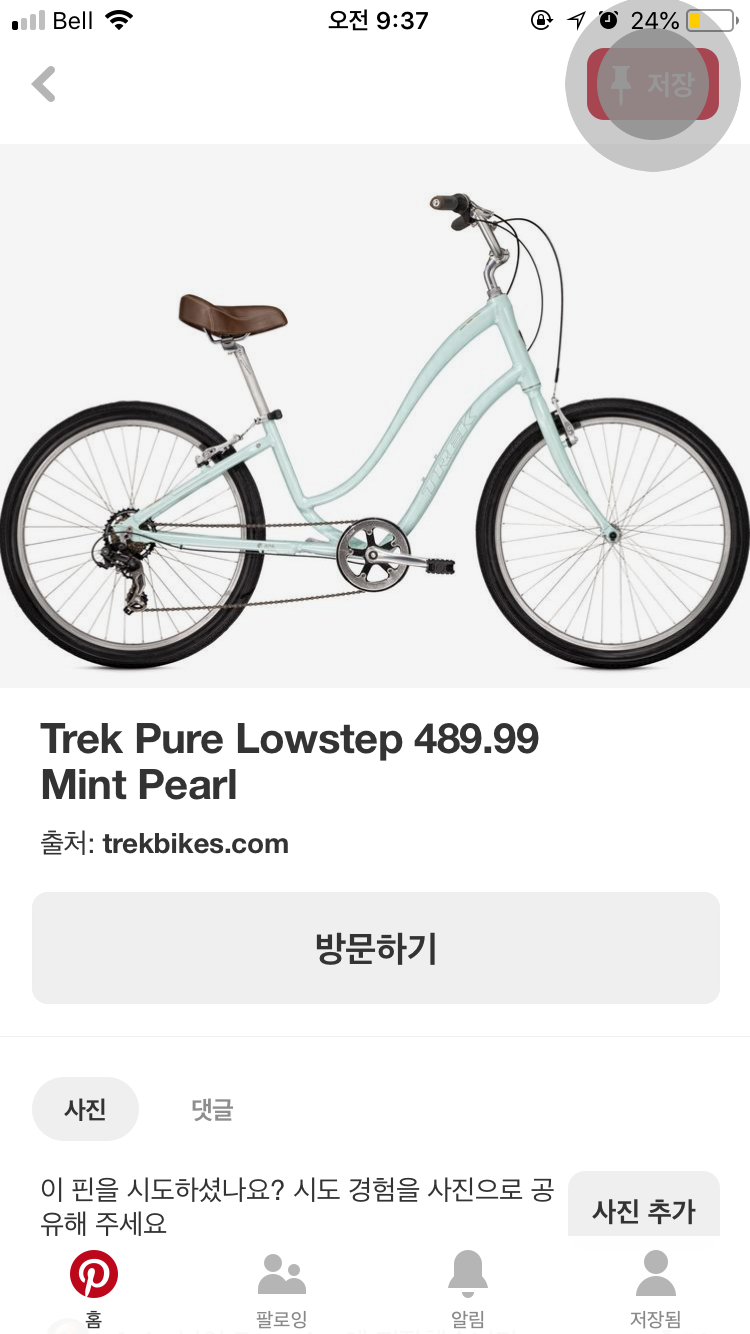Screen dimensions: 750x1334
Task: Tap the 오전 9:37 clock in the status bar
Action: 378,20
